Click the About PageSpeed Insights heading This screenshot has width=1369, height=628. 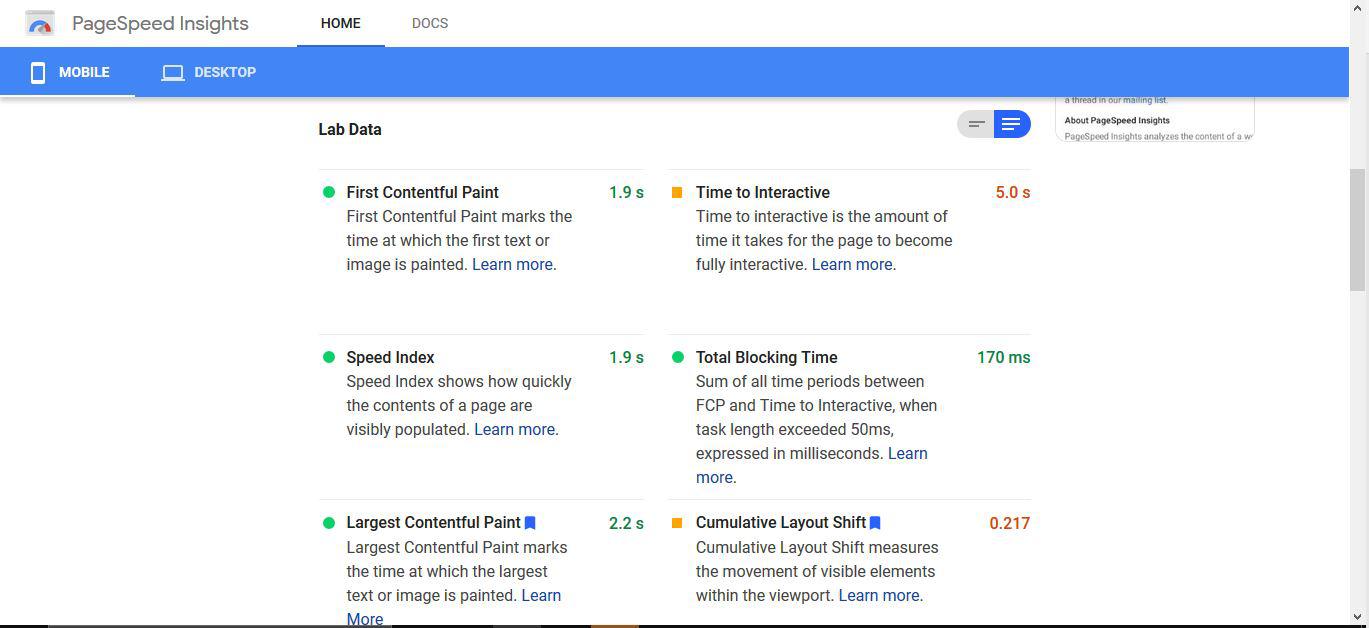1117,120
